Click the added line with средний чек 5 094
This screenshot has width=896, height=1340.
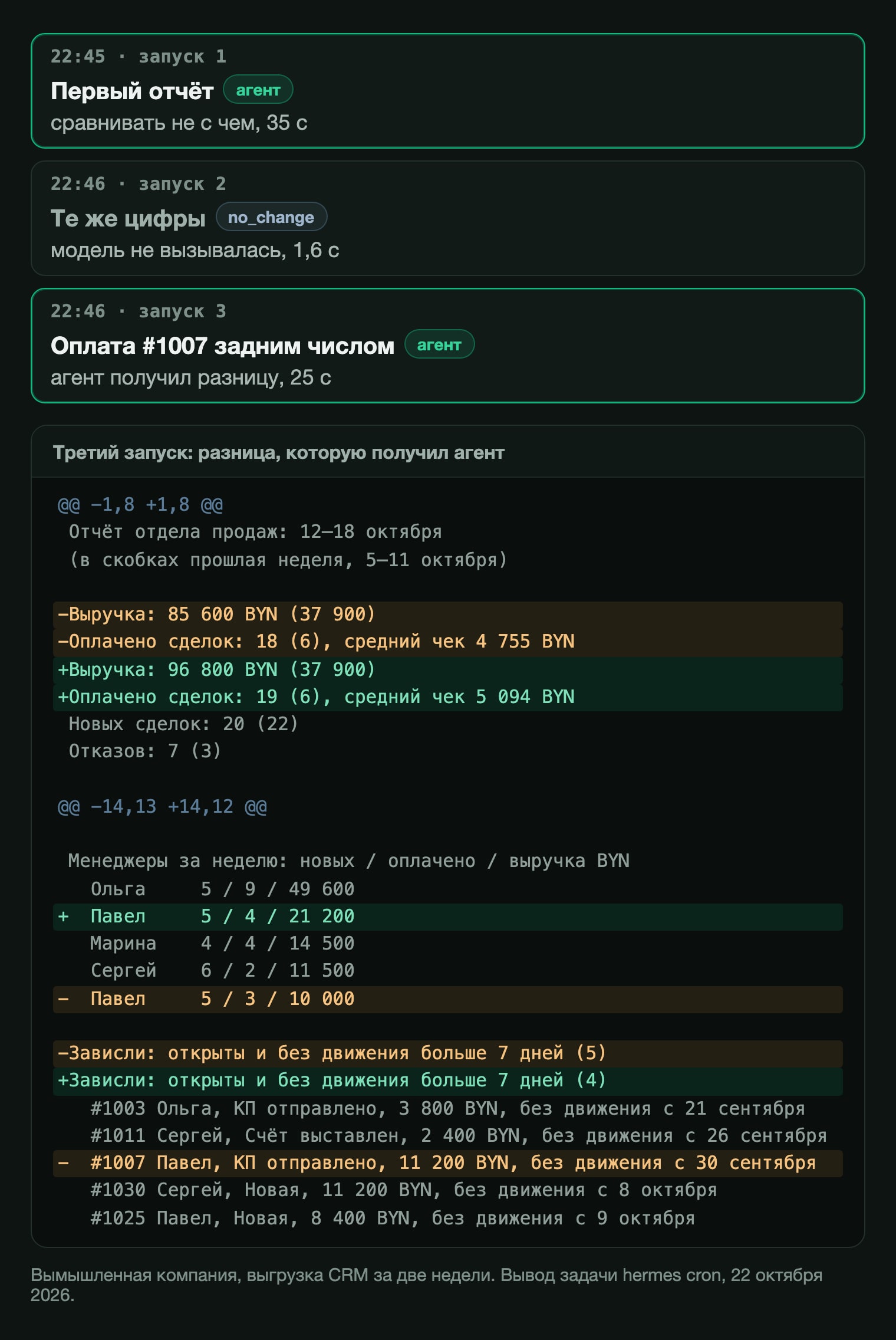pyautogui.click(x=447, y=697)
